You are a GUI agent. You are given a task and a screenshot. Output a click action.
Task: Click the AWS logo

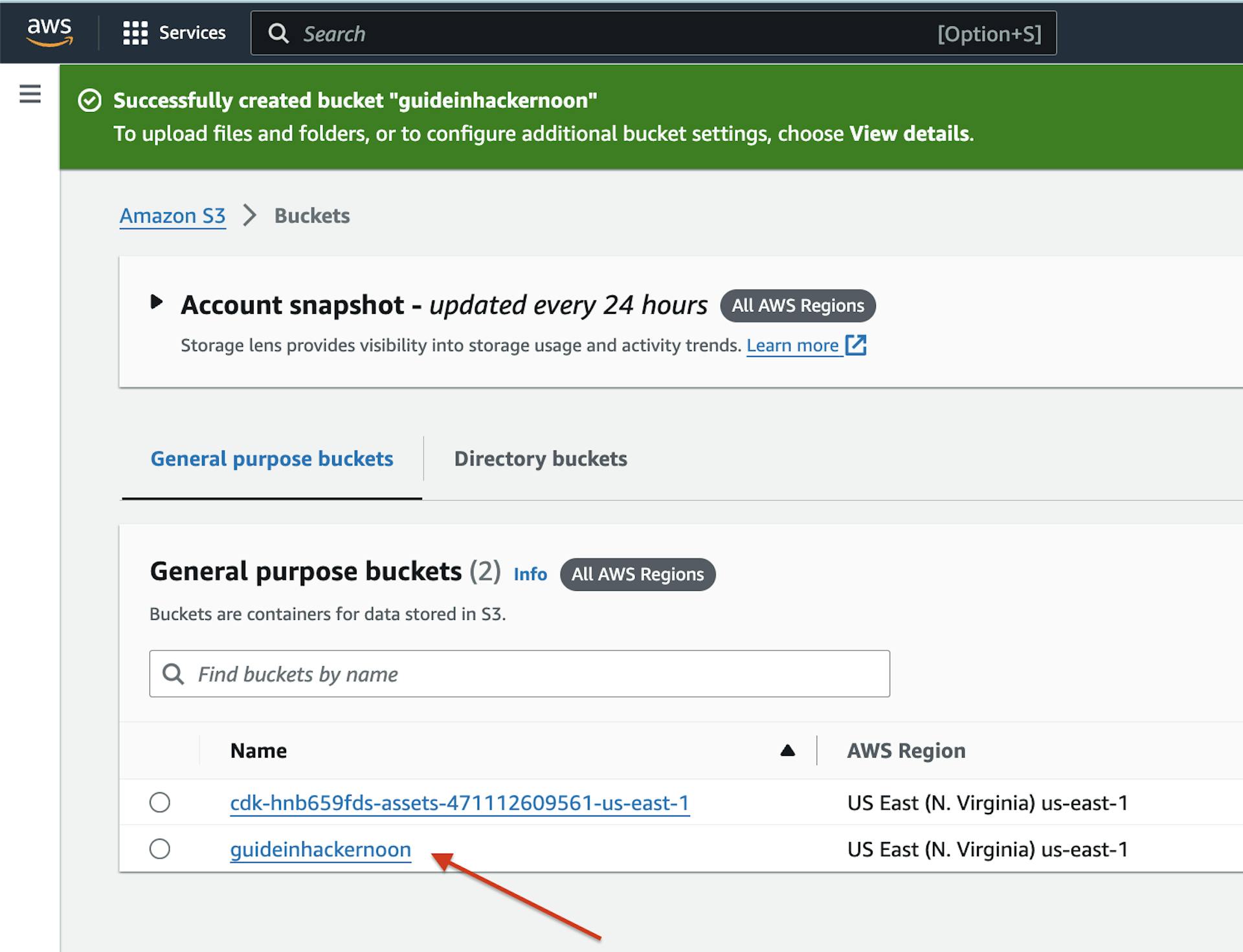pos(49,32)
